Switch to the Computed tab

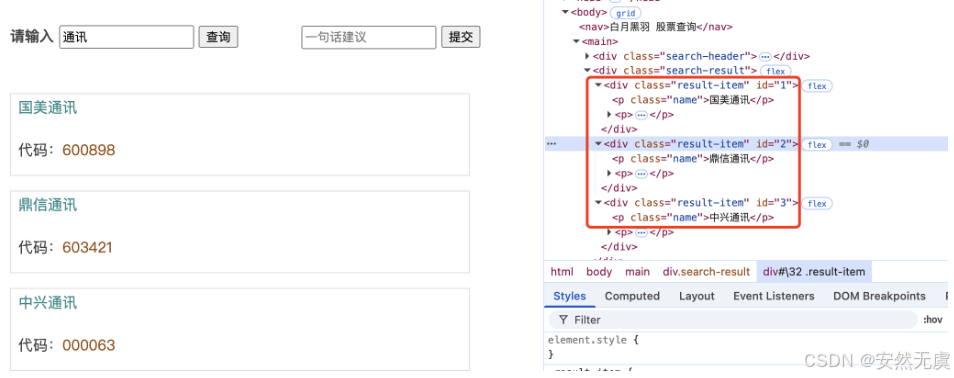(x=632, y=296)
